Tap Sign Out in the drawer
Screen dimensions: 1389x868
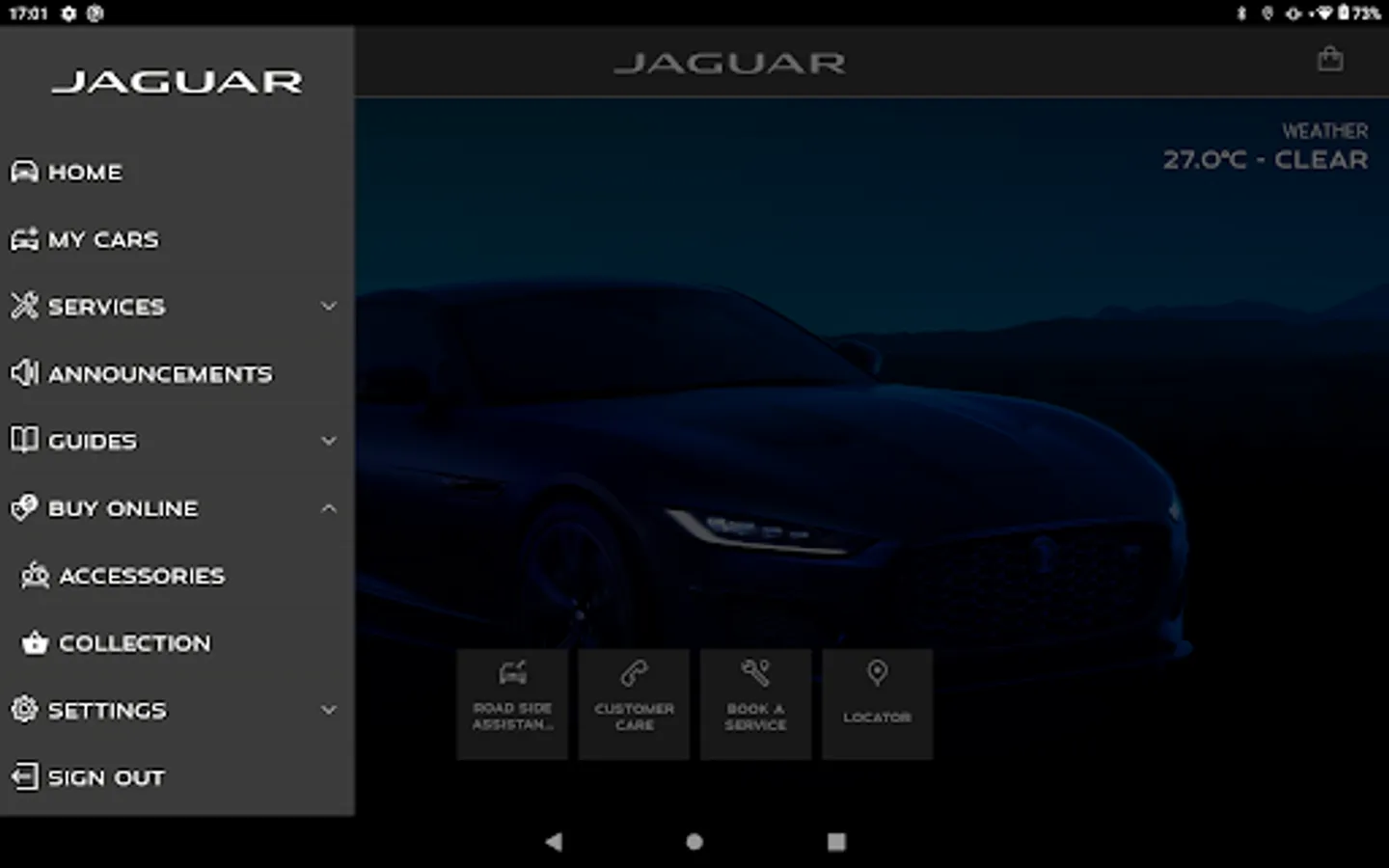pyautogui.click(x=177, y=777)
